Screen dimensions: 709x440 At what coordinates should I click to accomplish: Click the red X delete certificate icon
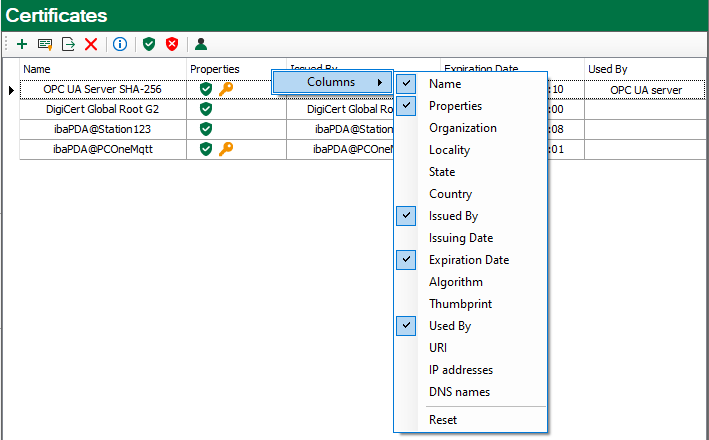(x=91, y=44)
